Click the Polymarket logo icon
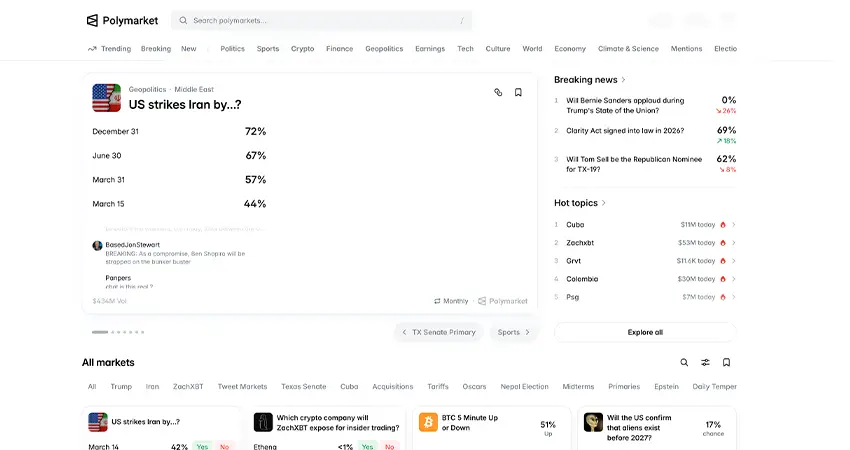The height and width of the screenshot is (450, 850). coord(92,20)
